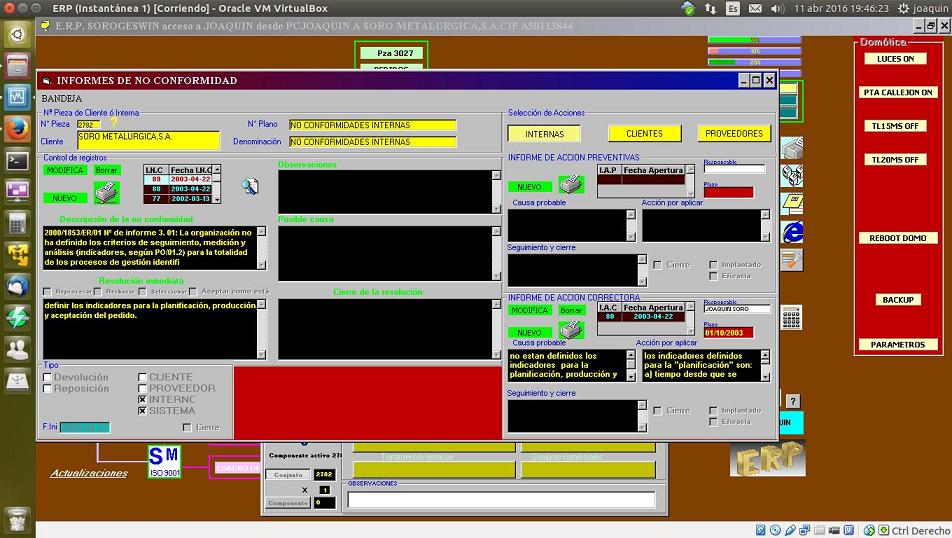Open the Es keyboard layout indicator
The height and width of the screenshot is (538, 952).
(x=733, y=9)
